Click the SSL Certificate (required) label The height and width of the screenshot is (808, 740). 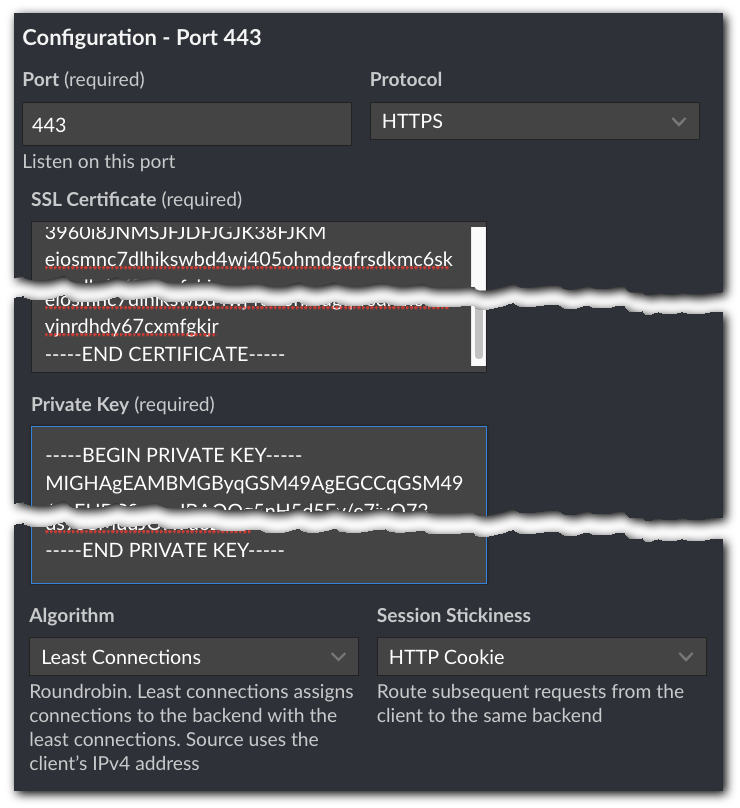click(136, 199)
